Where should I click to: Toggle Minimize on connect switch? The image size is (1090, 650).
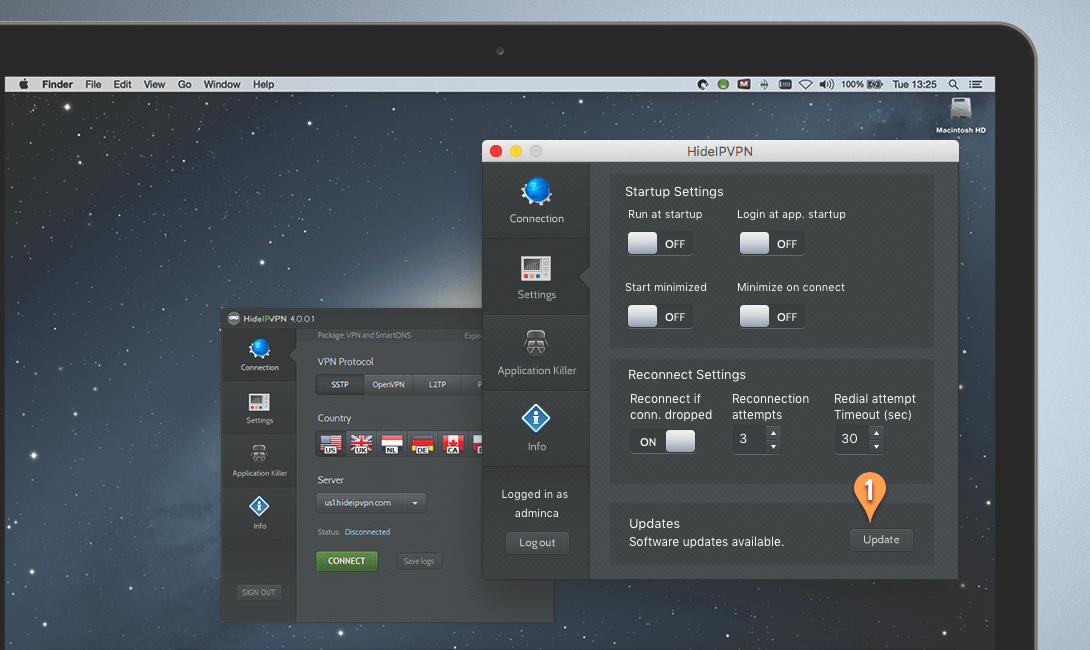pyautogui.click(x=772, y=316)
